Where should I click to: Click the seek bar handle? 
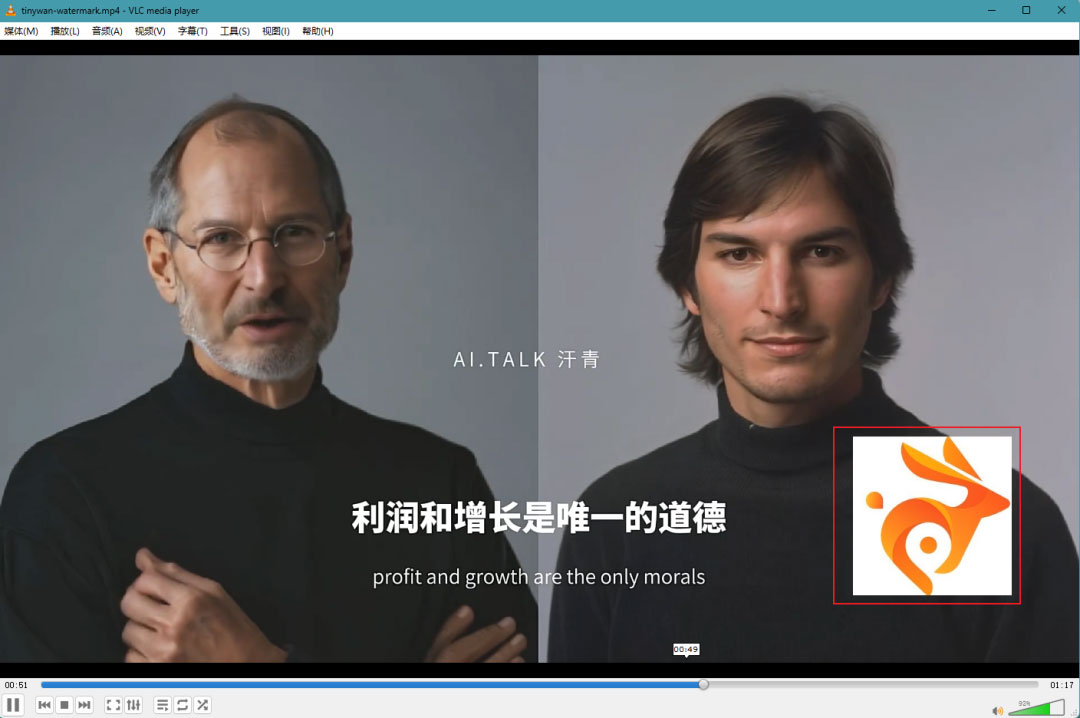pyautogui.click(x=704, y=685)
